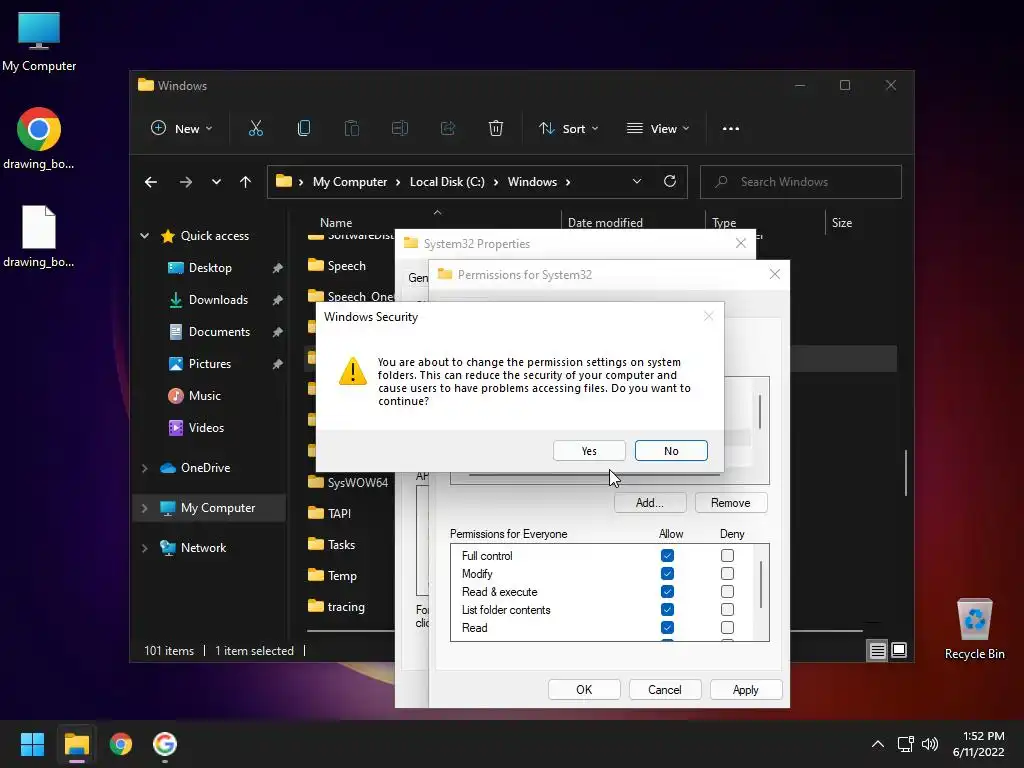Select the blank drawing_bo file on desktop

[x=39, y=236]
